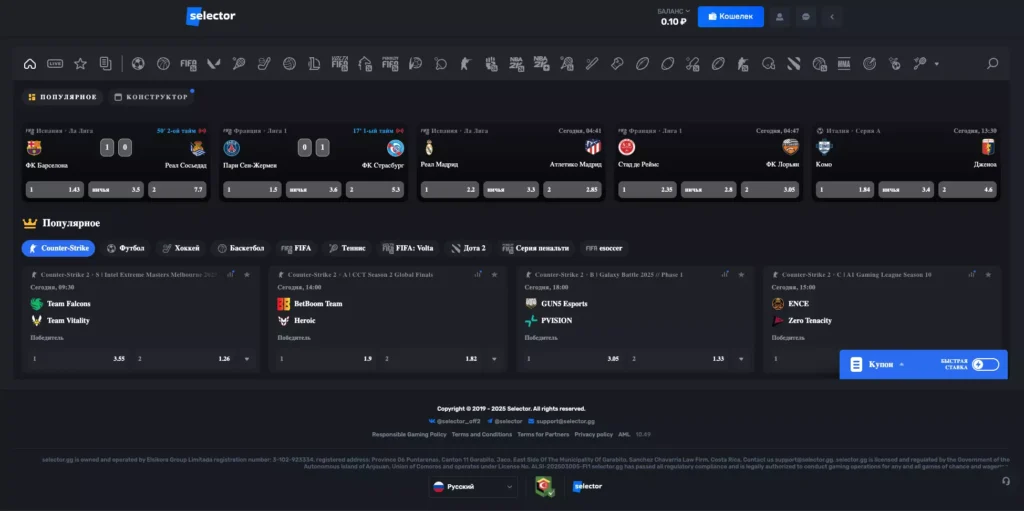Select the football (soccer ball) sport icon
This screenshot has height=511, width=1024.
(x=138, y=64)
